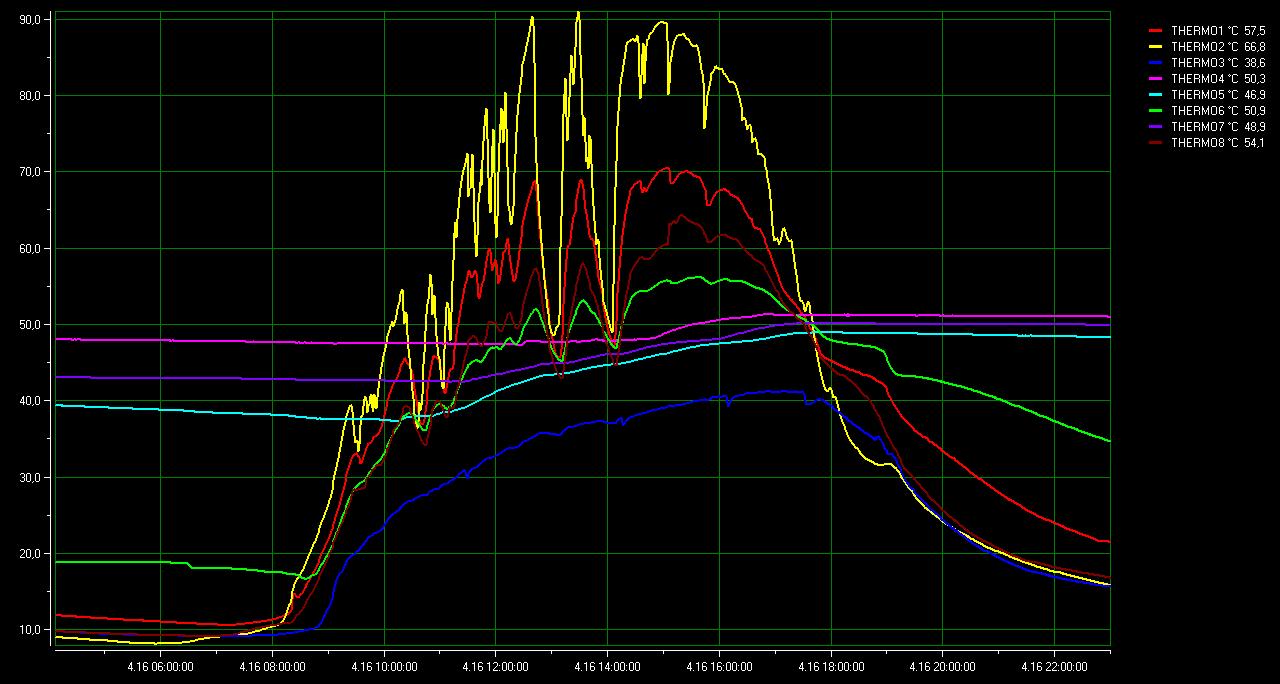The height and width of the screenshot is (684, 1280).
Task: Click the blue THERMO3 legend color swatch
Action: (1156, 63)
